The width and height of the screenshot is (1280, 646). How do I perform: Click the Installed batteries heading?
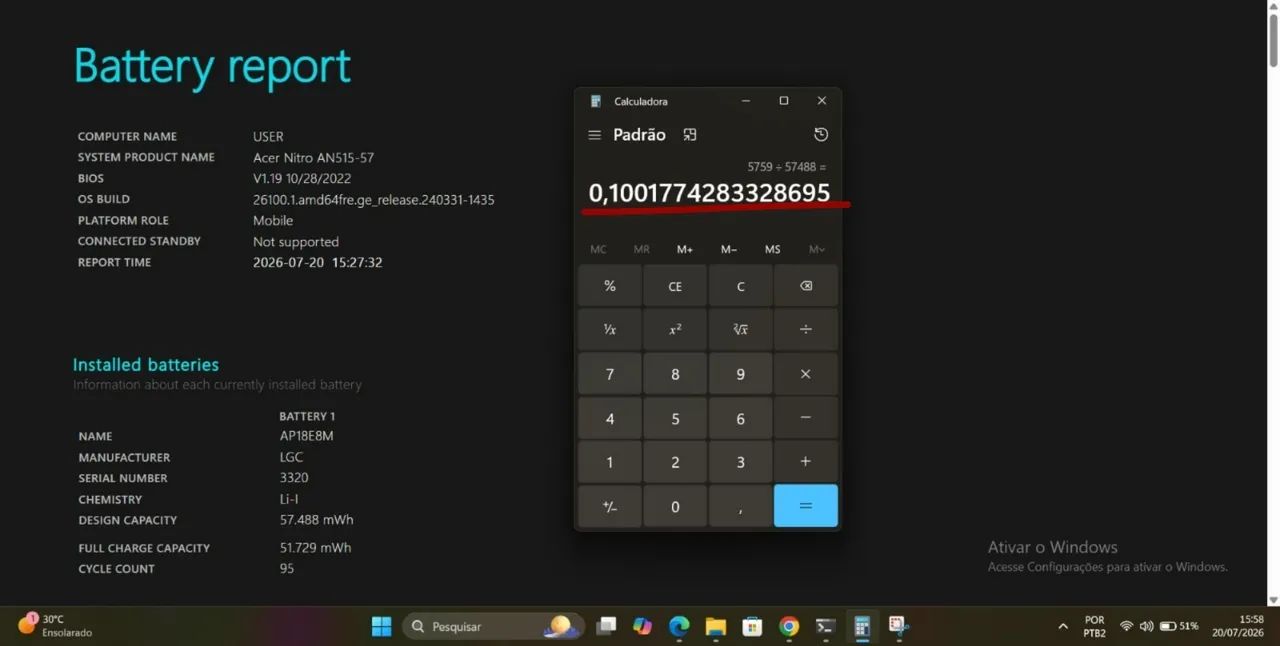pyautogui.click(x=146, y=365)
